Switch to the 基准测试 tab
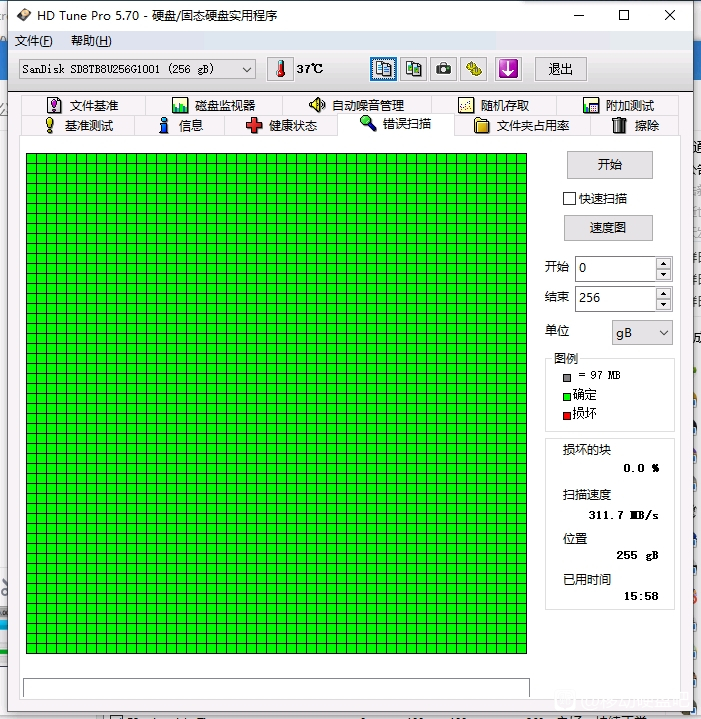This screenshot has width=701, height=719. tap(78, 125)
